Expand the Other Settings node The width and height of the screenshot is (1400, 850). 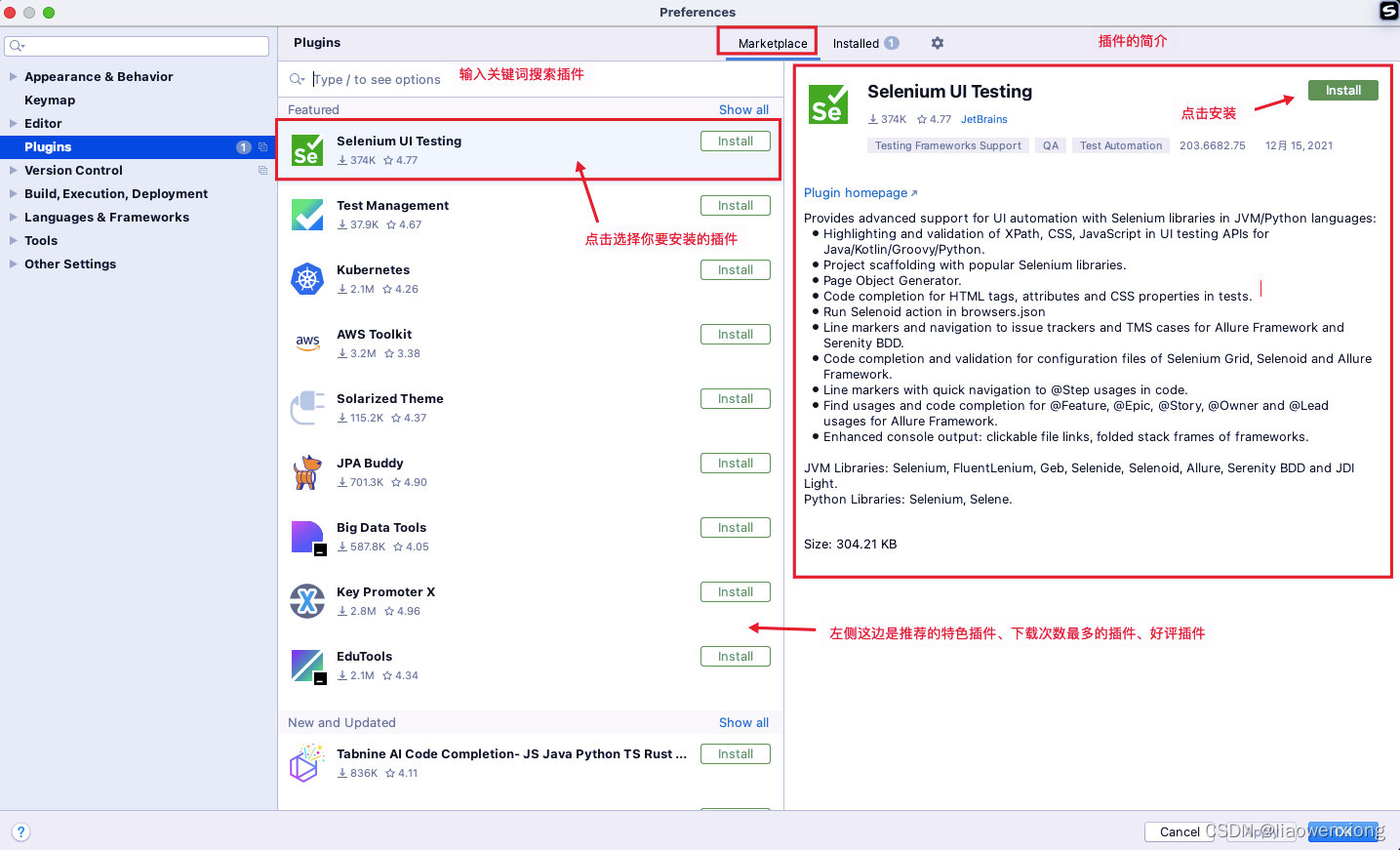click(13, 263)
